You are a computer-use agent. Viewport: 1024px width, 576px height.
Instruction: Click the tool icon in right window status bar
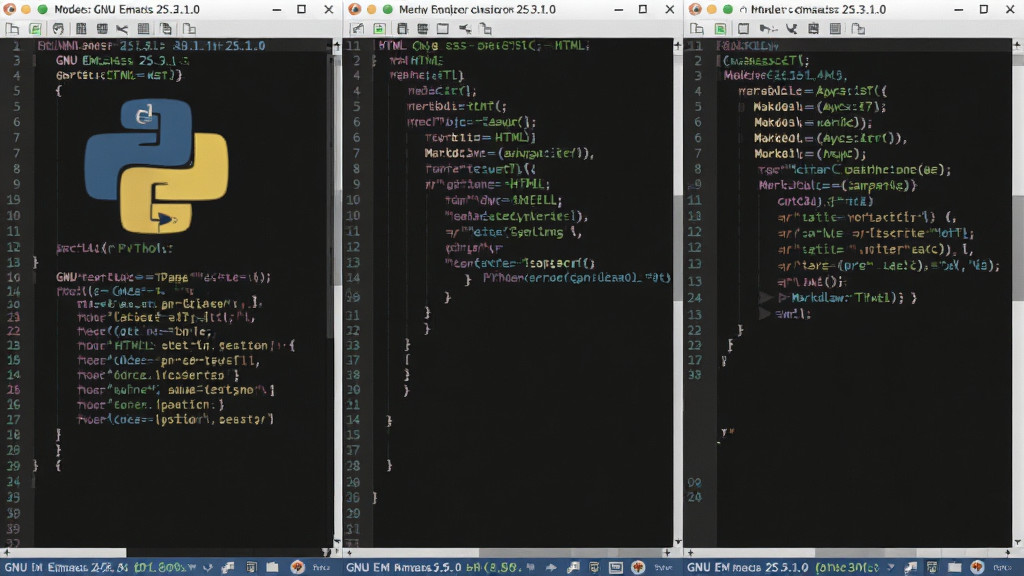click(x=910, y=568)
